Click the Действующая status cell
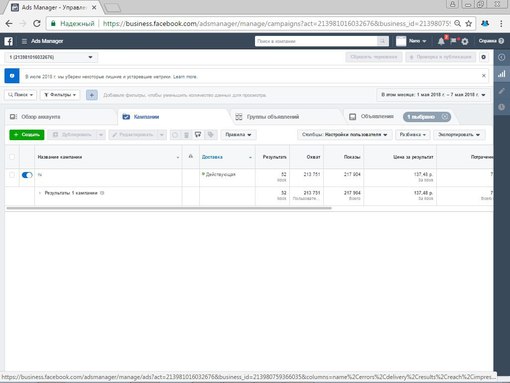 pyautogui.click(x=227, y=177)
